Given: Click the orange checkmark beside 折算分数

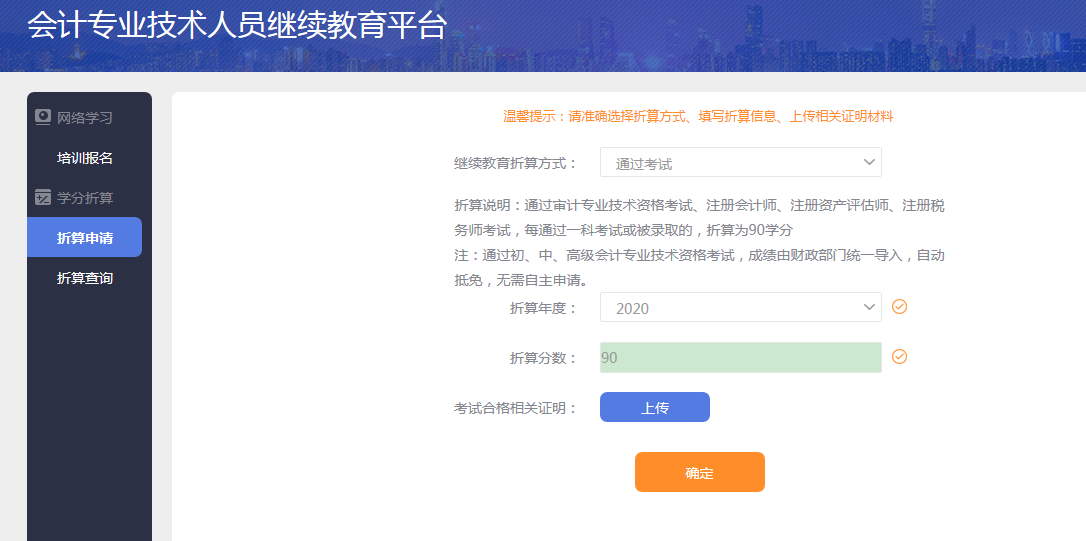Looking at the screenshot, I should 899,357.
